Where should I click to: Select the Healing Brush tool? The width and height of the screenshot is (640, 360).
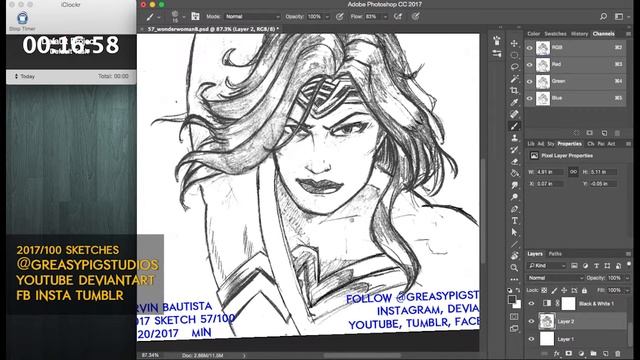pyautogui.click(x=514, y=114)
